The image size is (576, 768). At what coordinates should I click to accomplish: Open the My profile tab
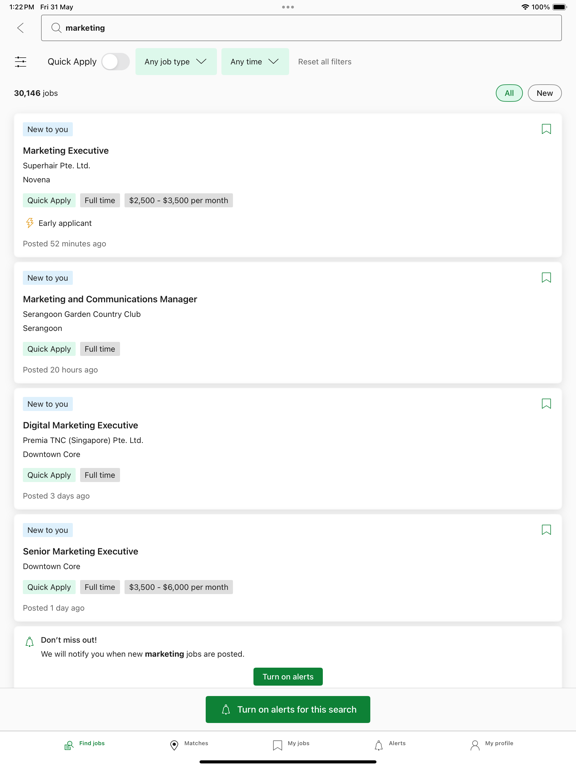click(x=492, y=744)
